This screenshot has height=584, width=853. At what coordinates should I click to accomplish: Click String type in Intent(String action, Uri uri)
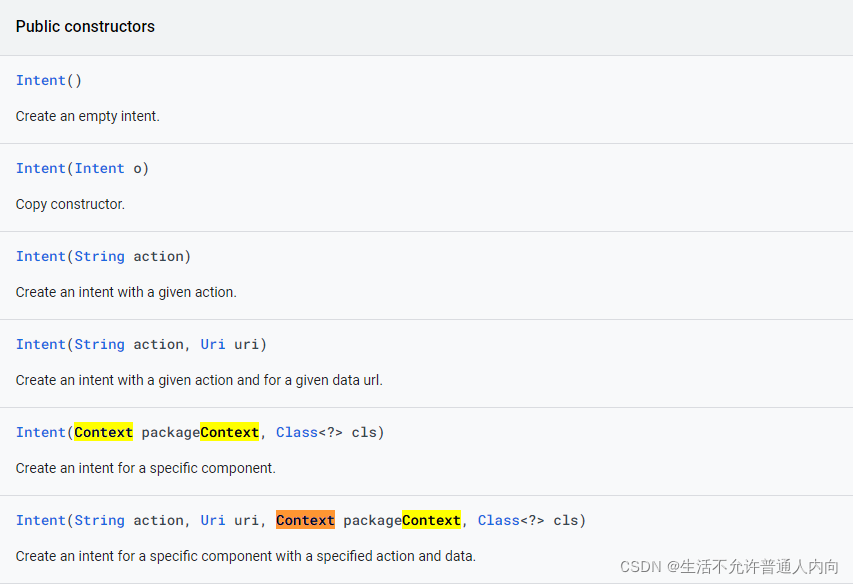coord(100,345)
